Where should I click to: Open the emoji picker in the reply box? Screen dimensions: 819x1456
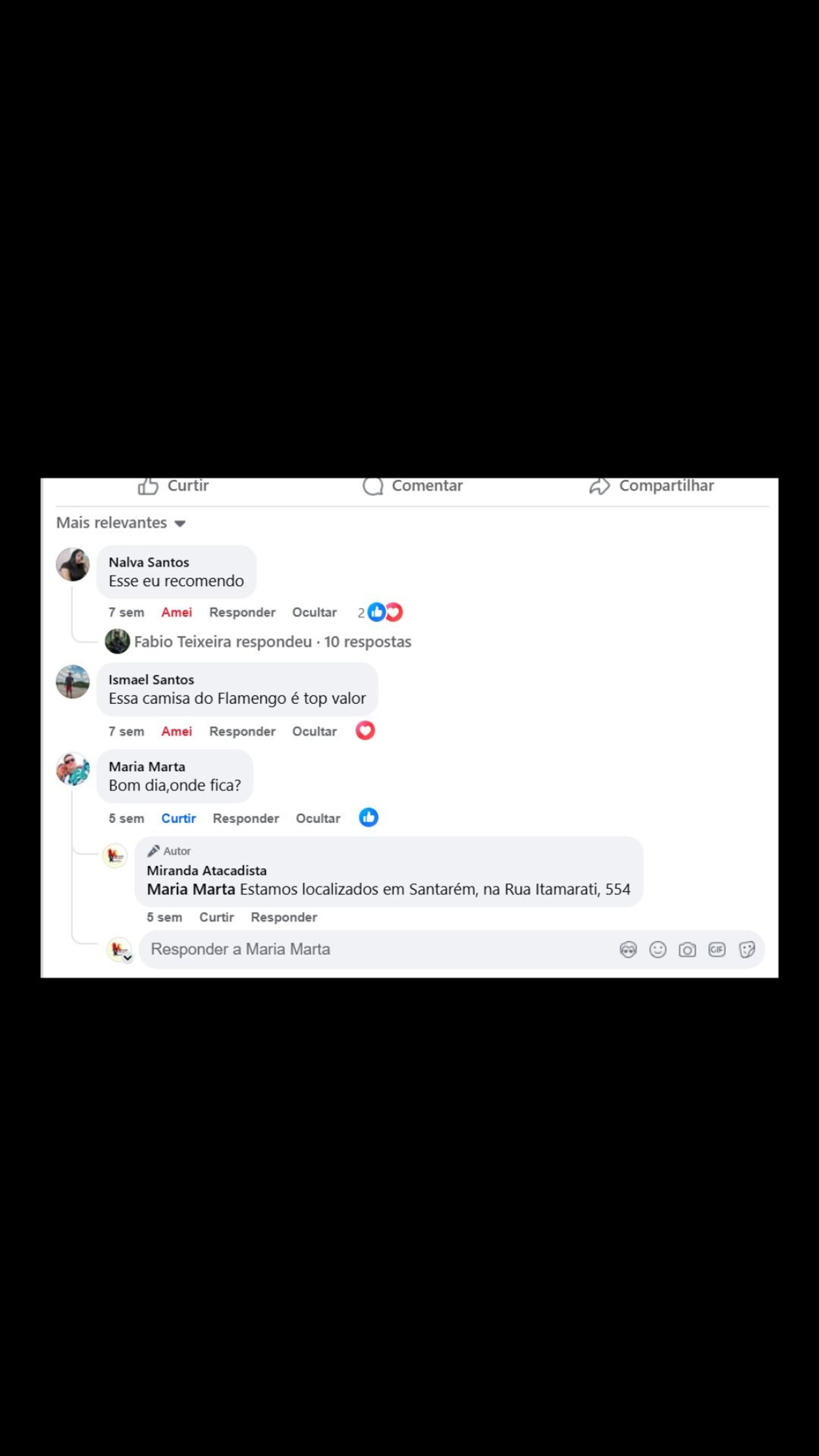point(657,950)
